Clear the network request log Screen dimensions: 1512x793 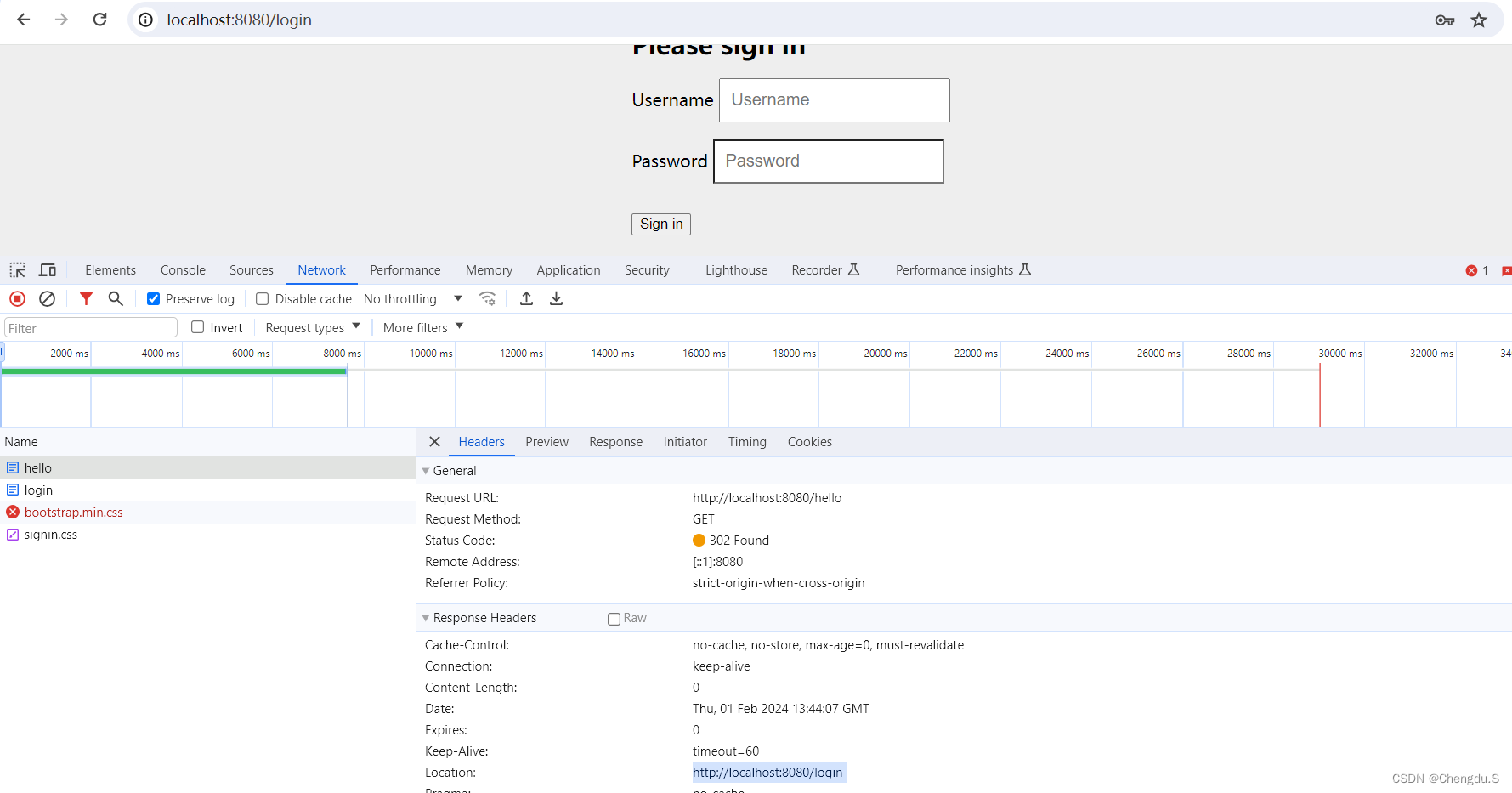47,298
